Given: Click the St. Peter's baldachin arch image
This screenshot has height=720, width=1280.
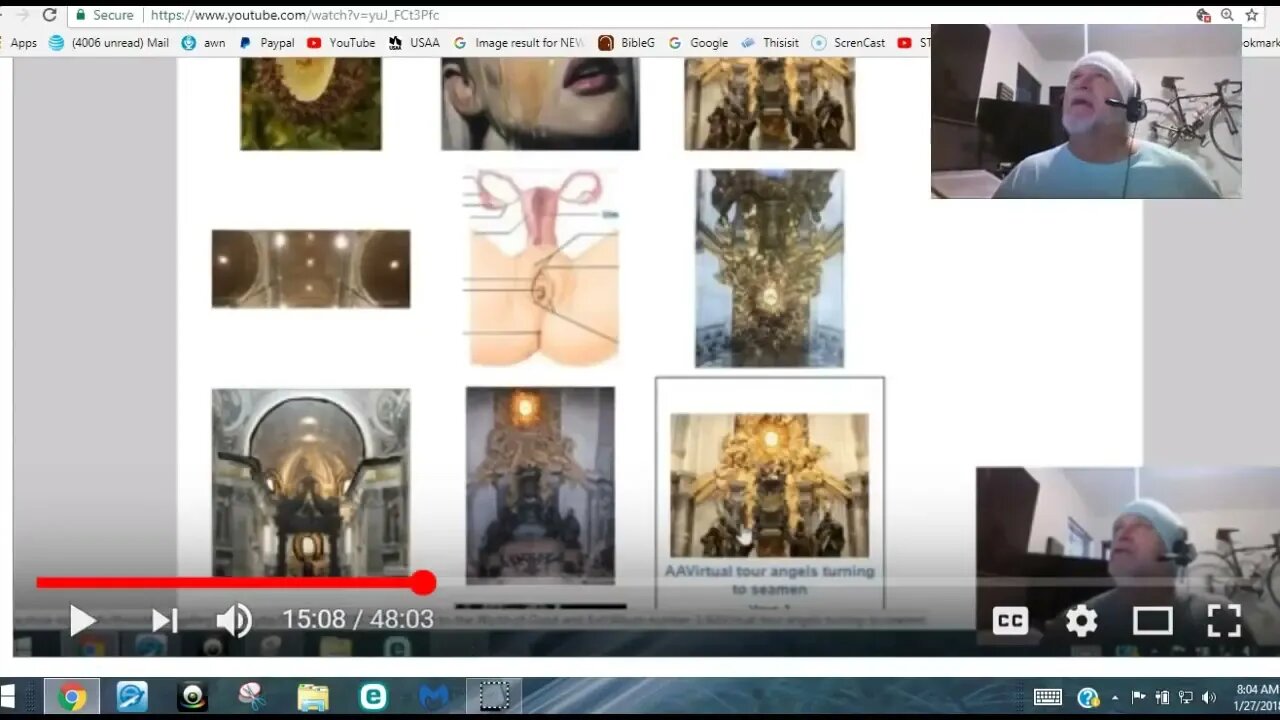Looking at the screenshot, I should [x=311, y=483].
